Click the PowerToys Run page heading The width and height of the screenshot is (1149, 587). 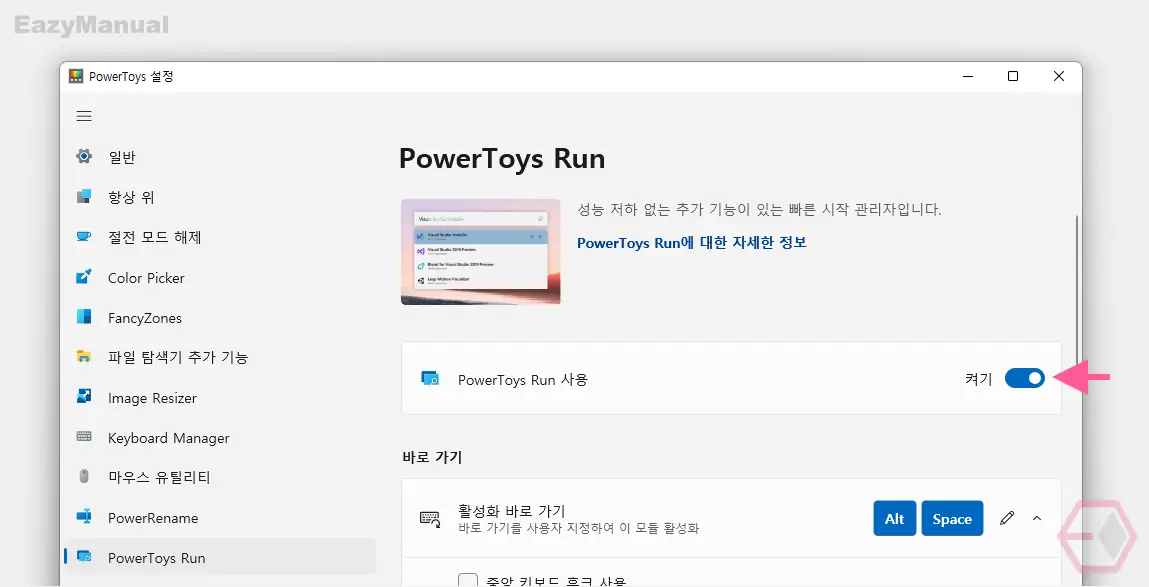pos(502,159)
